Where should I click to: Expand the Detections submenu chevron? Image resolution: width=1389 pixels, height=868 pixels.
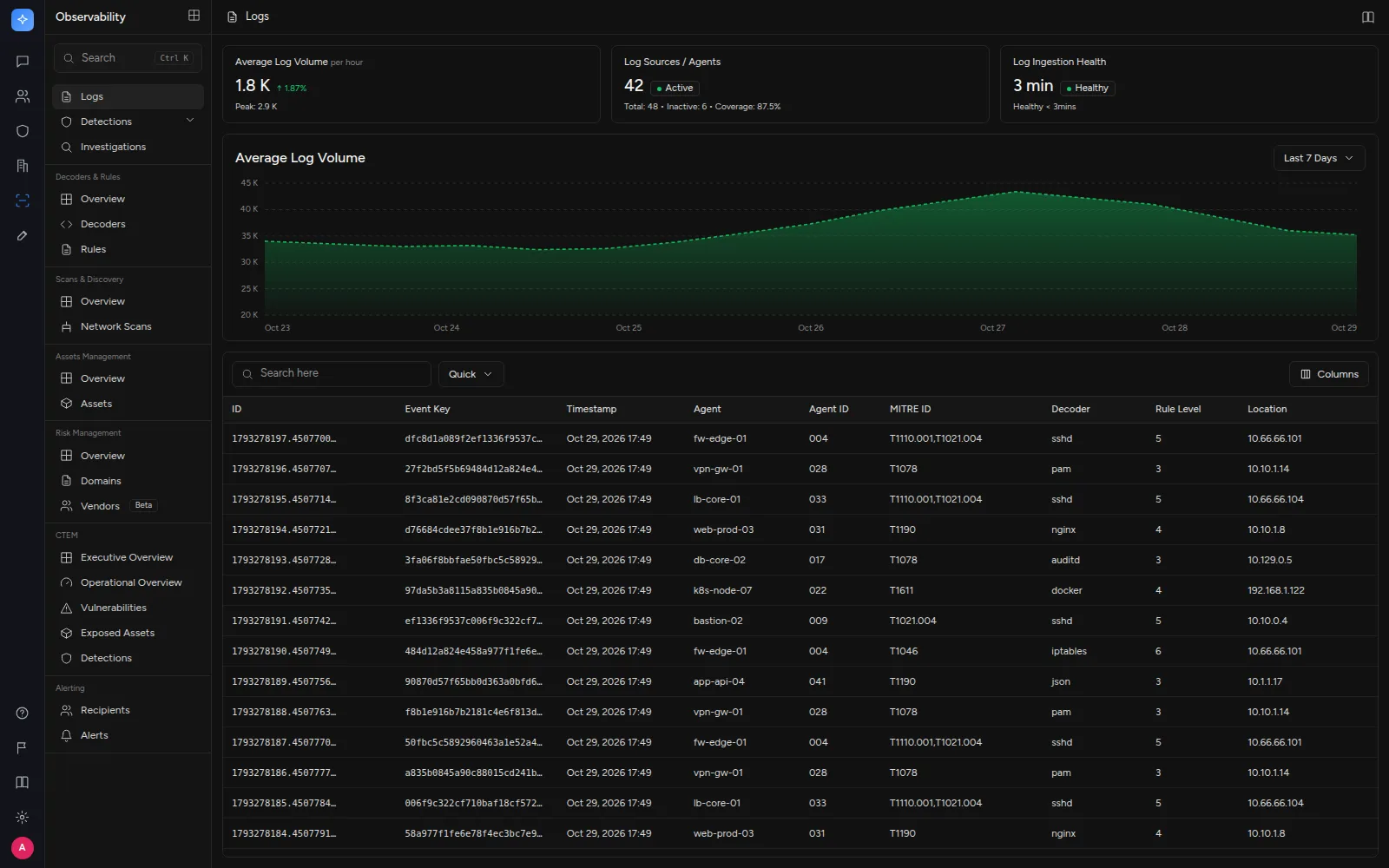(190, 121)
